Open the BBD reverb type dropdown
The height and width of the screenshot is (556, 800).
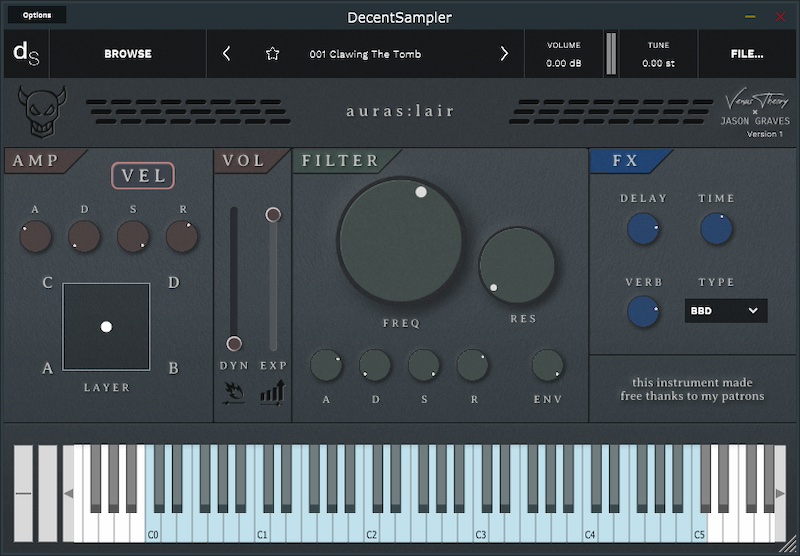726,311
